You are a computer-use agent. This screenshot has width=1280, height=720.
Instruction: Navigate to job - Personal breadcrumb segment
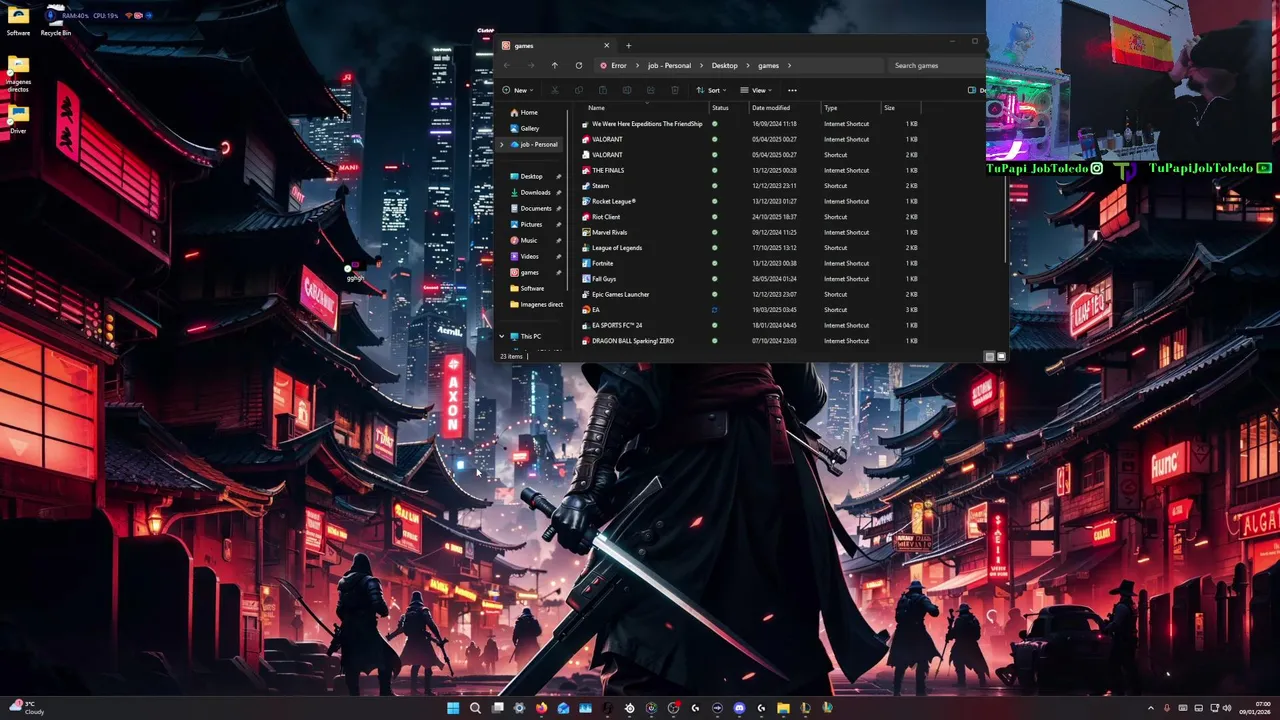(x=669, y=66)
